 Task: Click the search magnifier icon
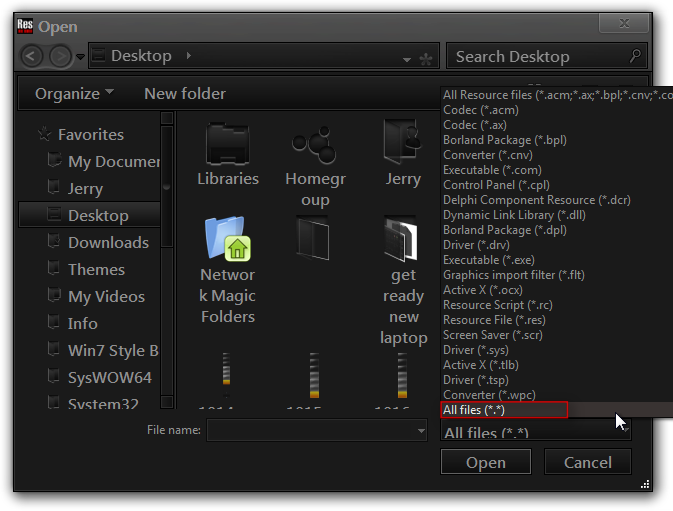coord(635,56)
